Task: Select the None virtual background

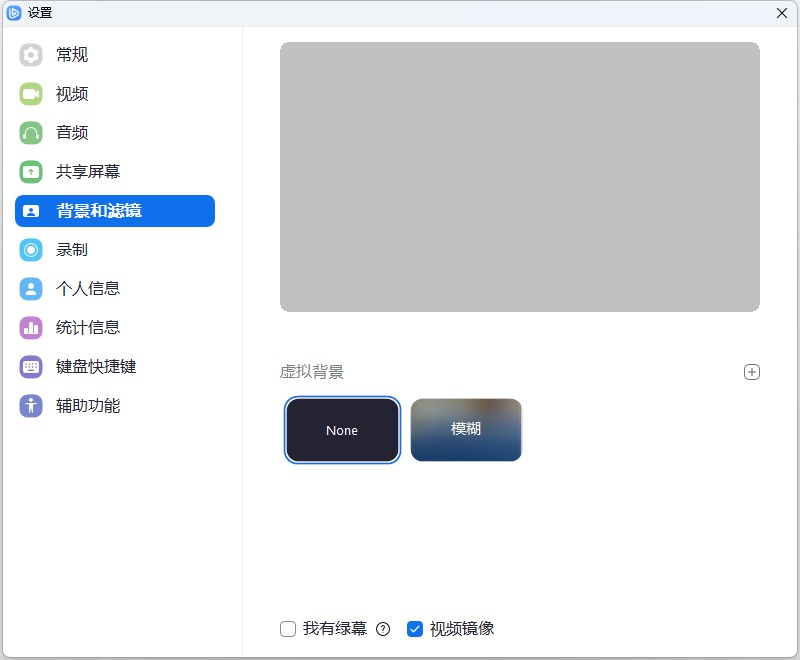Action: pyautogui.click(x=342, y=430)
